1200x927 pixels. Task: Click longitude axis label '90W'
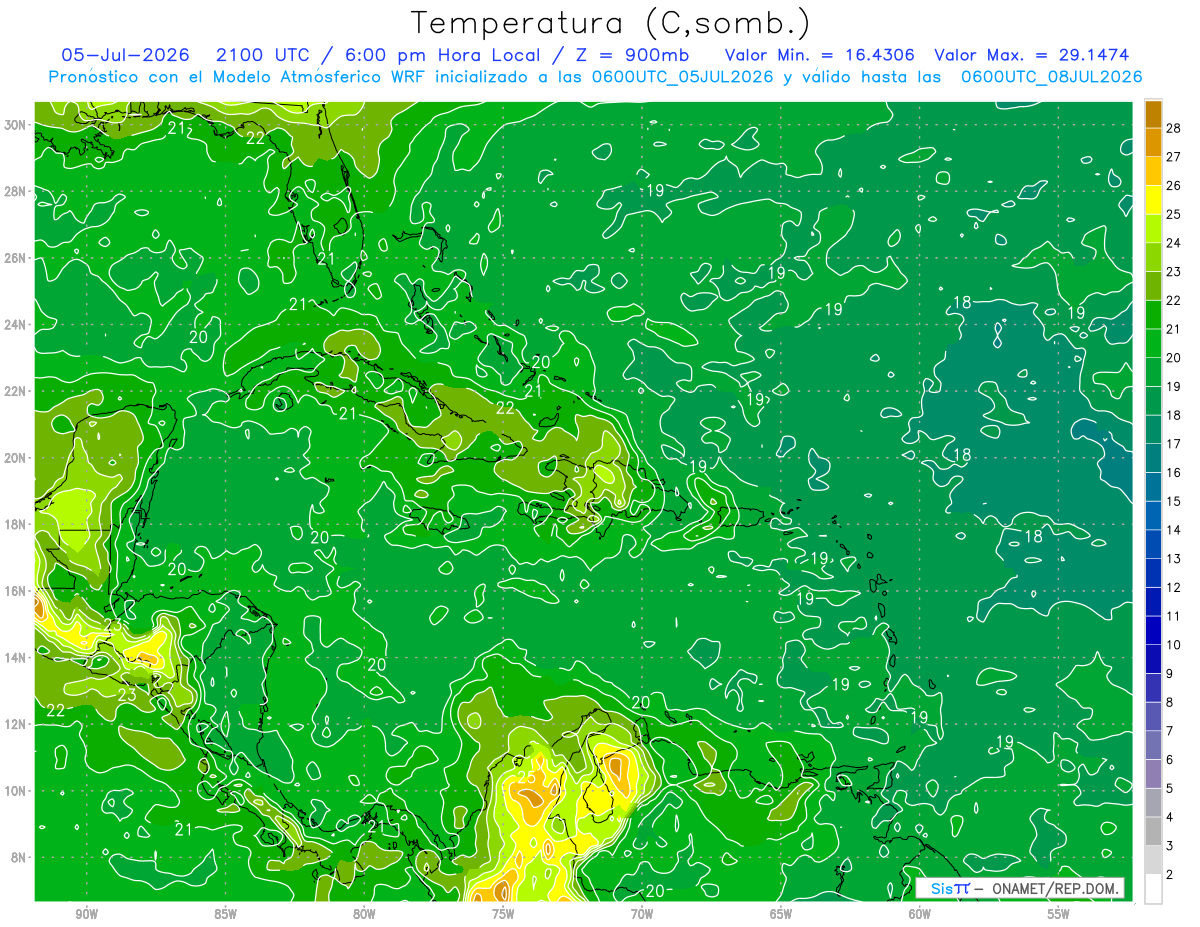point(86,914)
